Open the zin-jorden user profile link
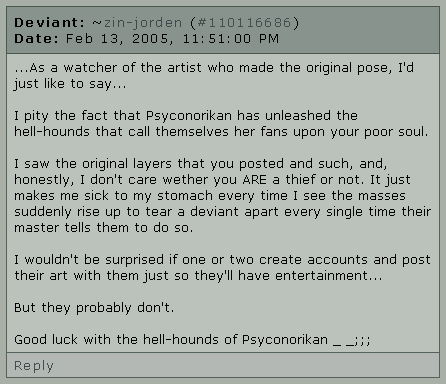 pos(143,23)
